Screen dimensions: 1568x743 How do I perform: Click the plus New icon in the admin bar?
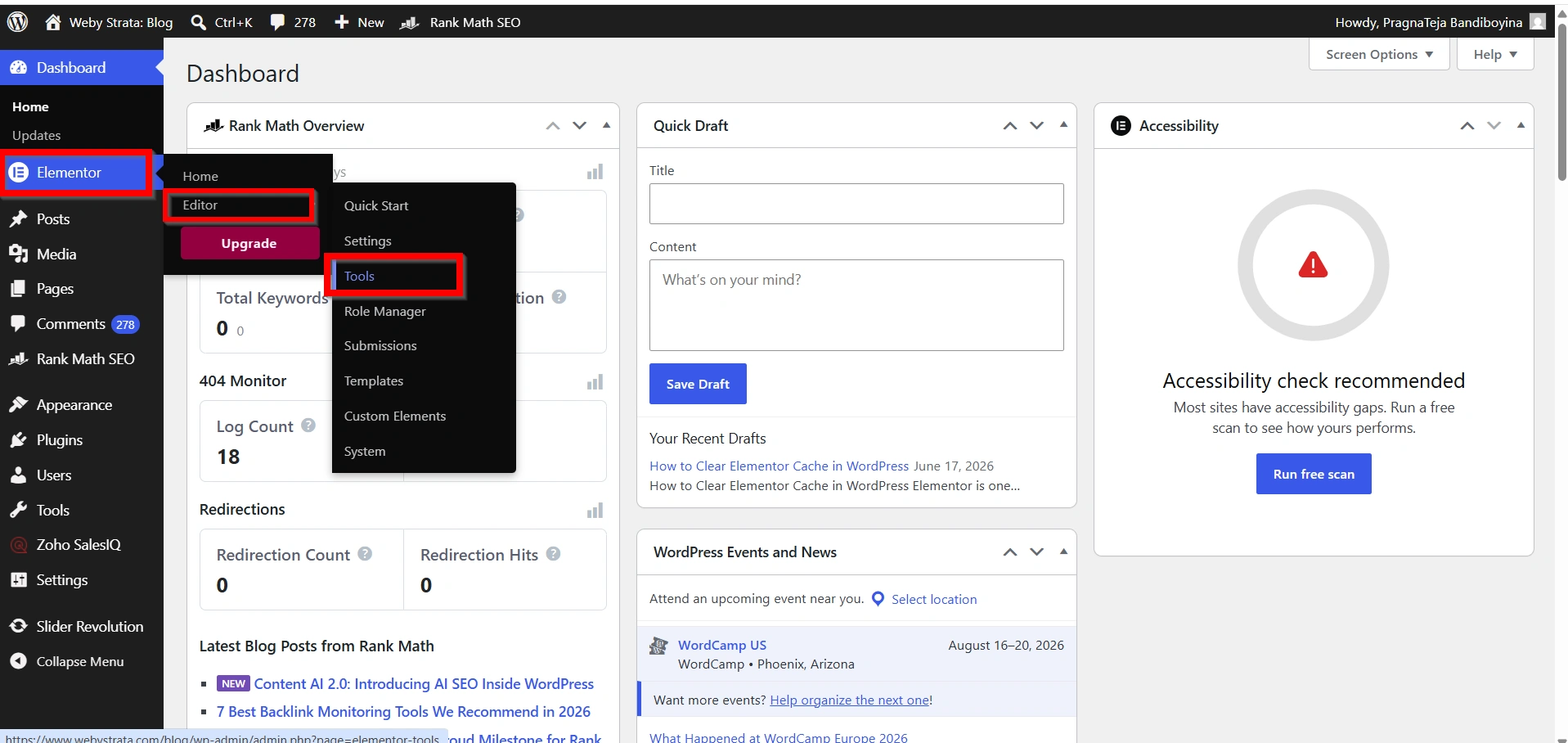coord(342,22)
